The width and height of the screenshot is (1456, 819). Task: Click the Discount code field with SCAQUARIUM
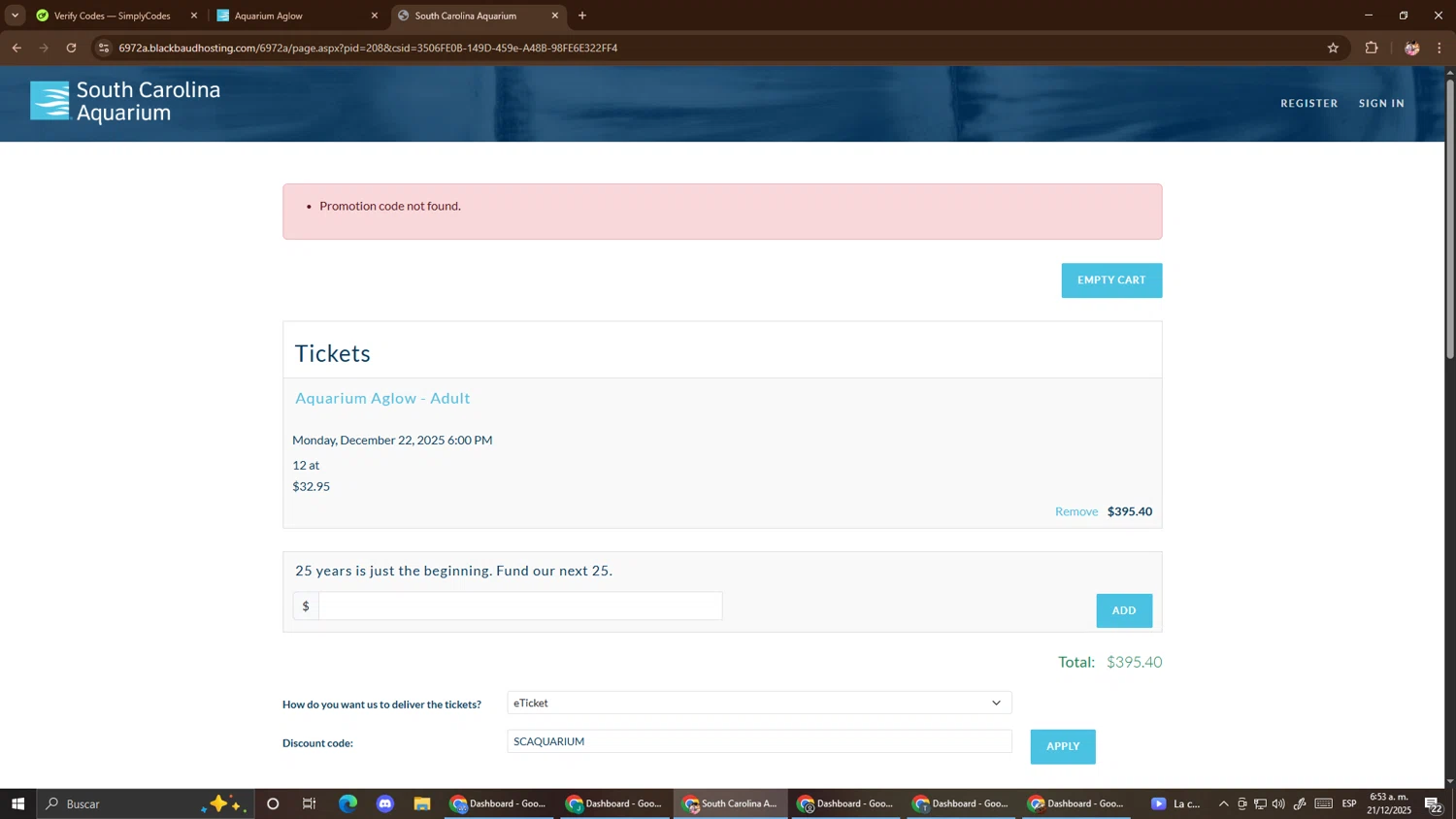coord(759,741)
